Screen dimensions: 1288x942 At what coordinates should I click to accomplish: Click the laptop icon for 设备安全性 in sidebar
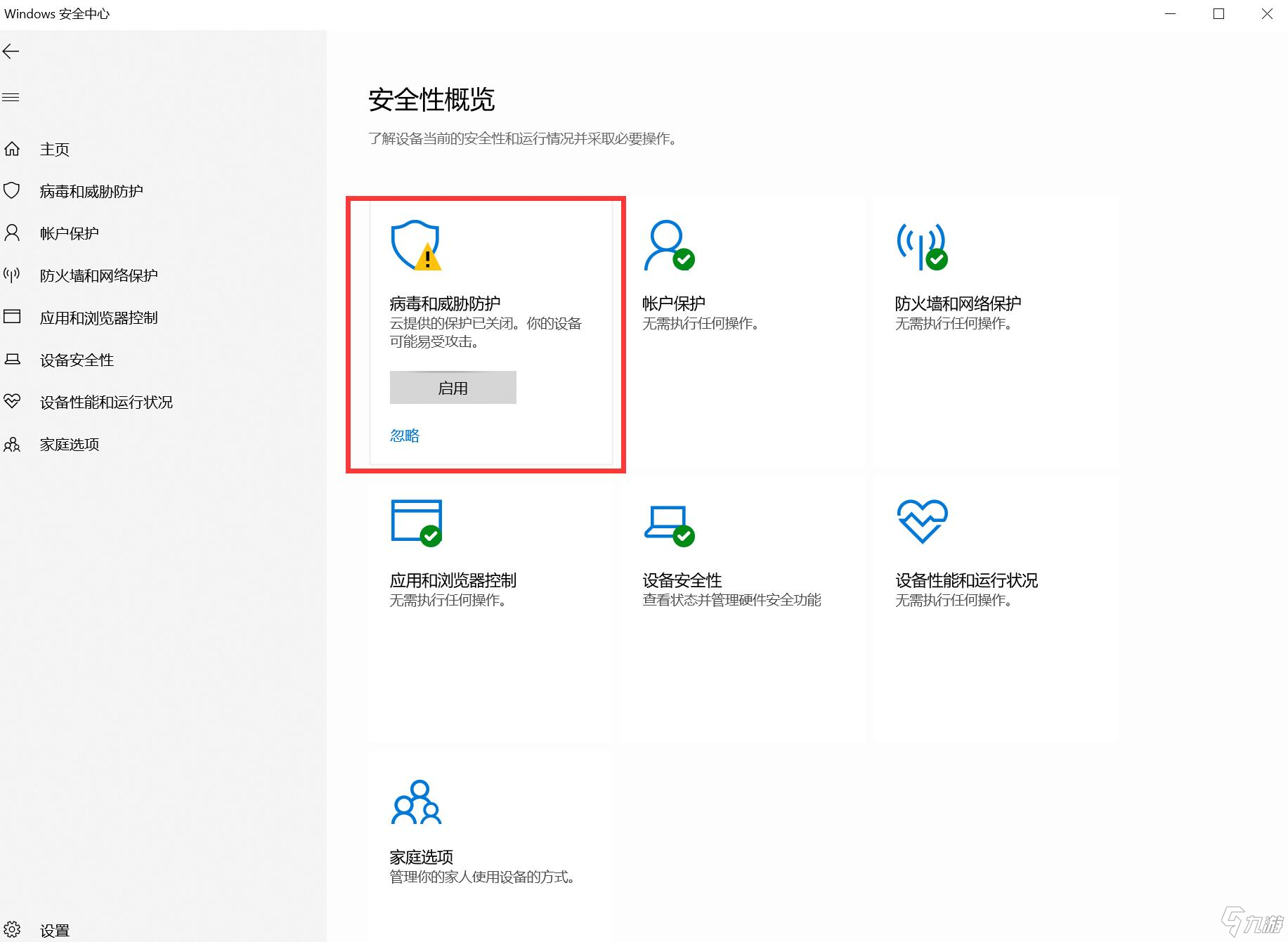(x=12, y=360)
